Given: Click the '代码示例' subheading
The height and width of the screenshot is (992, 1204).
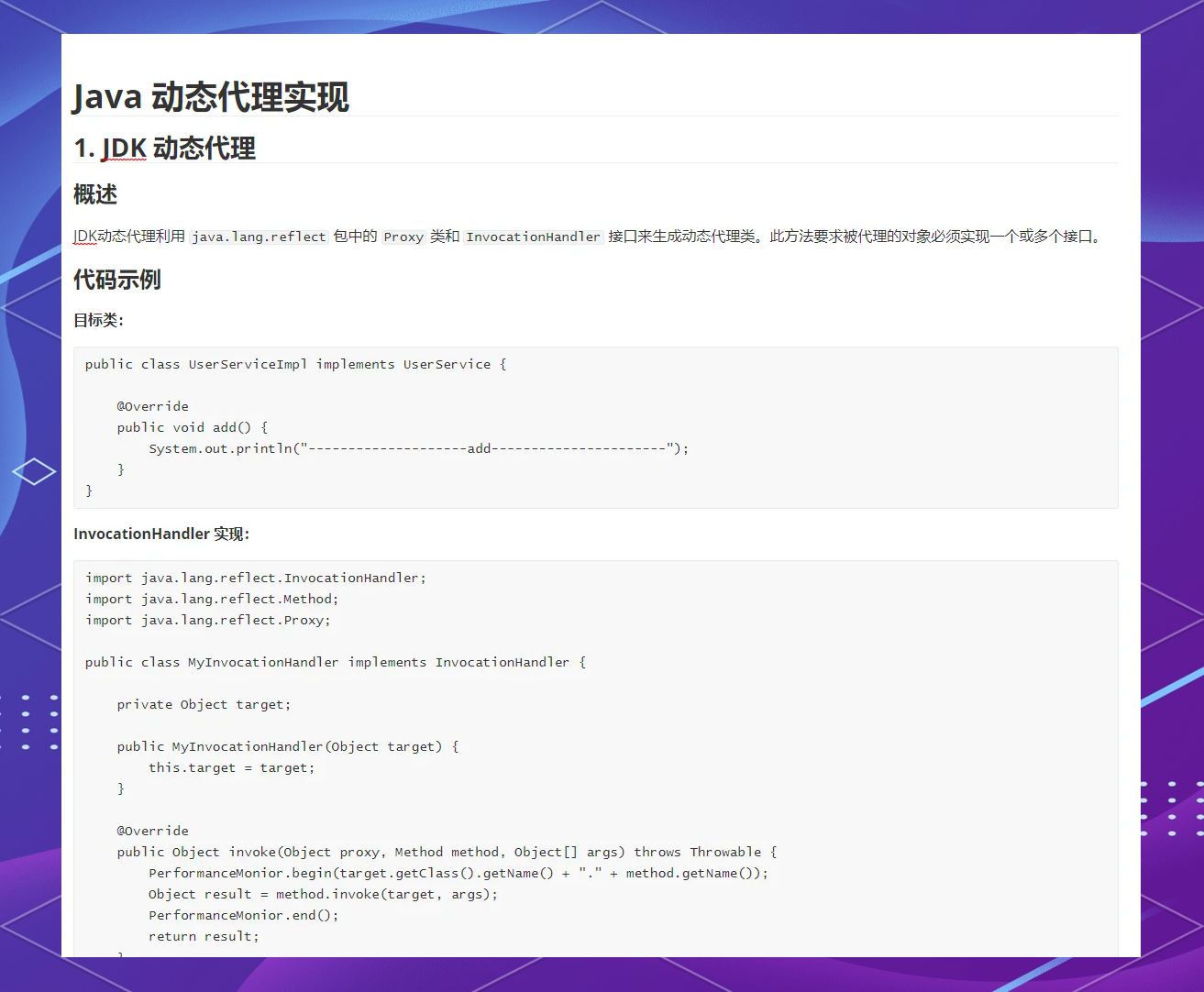Looking at the screenshot, I should pos(117,280).
